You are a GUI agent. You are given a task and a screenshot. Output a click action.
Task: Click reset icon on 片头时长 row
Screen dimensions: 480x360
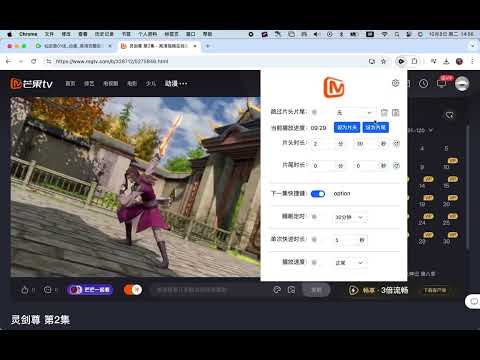pyautogui.click(x=396, y=144)
